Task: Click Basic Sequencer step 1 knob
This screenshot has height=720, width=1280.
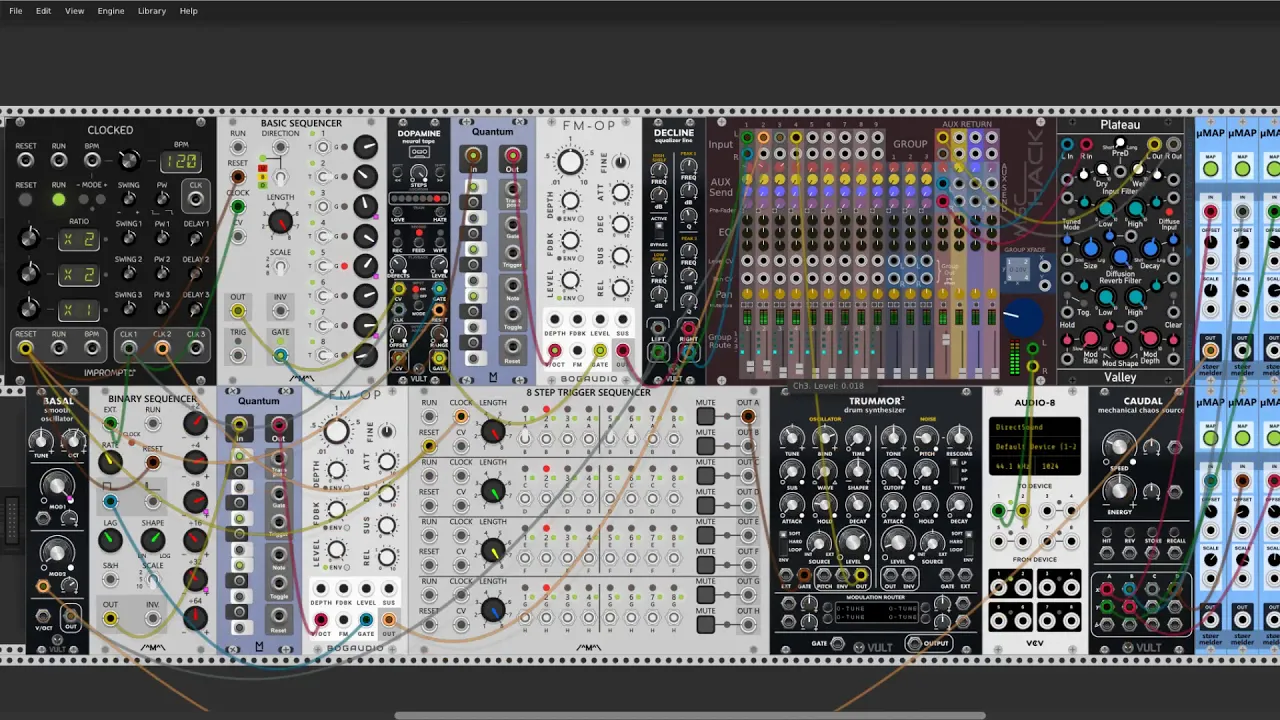Action: [366, 148]
